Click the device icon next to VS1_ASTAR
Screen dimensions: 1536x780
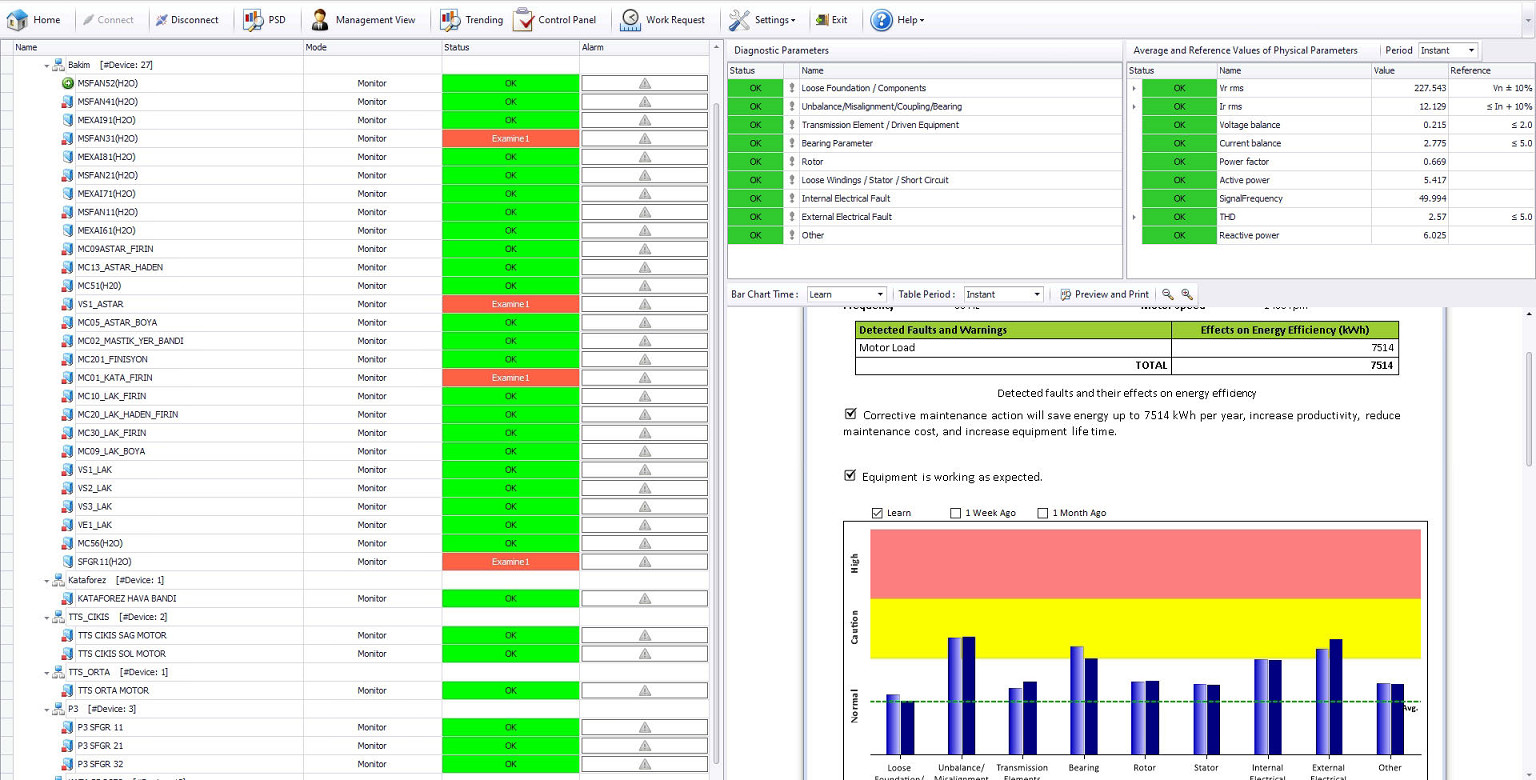(68, 304)
